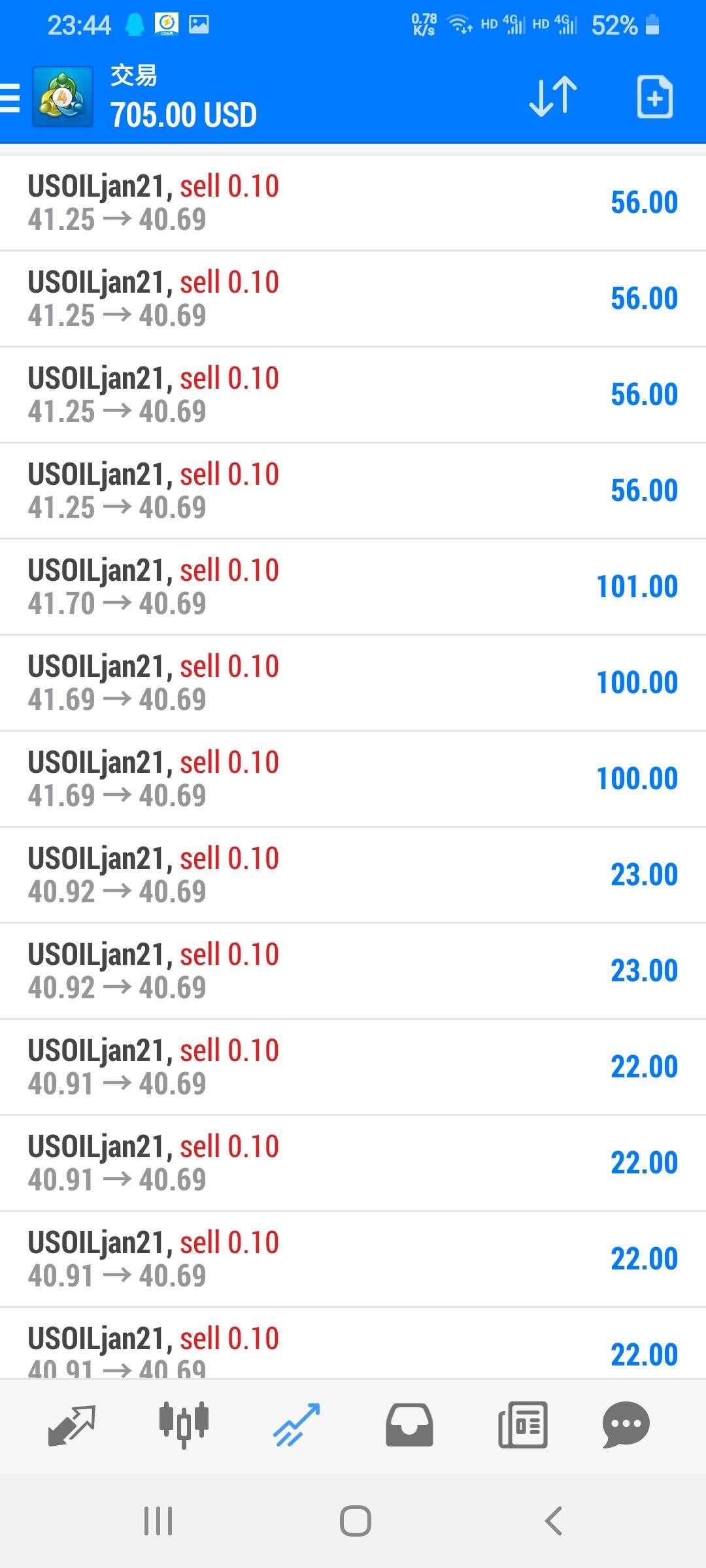Image resolution: width=706 pixels, height=1568 pixels.
Task: Create a new order with plus icon
Action: (654, 97)
